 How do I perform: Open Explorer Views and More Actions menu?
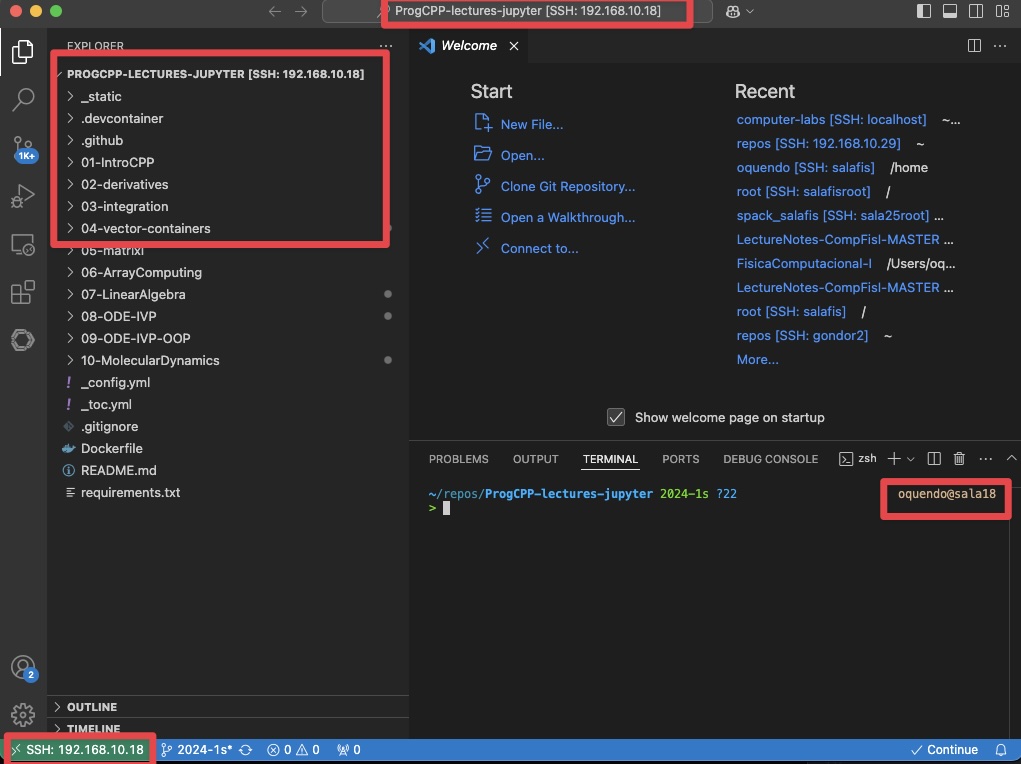(x=385, y=46)
